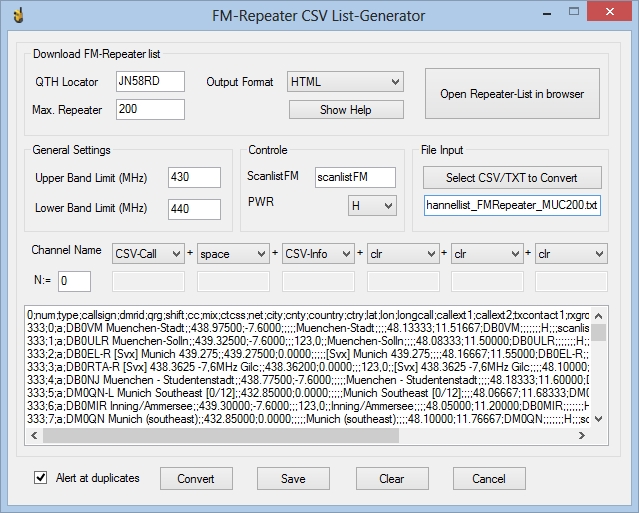This screenshot has width=639, height=513.
Task: Click the Convert button
Action: (196, 478)
